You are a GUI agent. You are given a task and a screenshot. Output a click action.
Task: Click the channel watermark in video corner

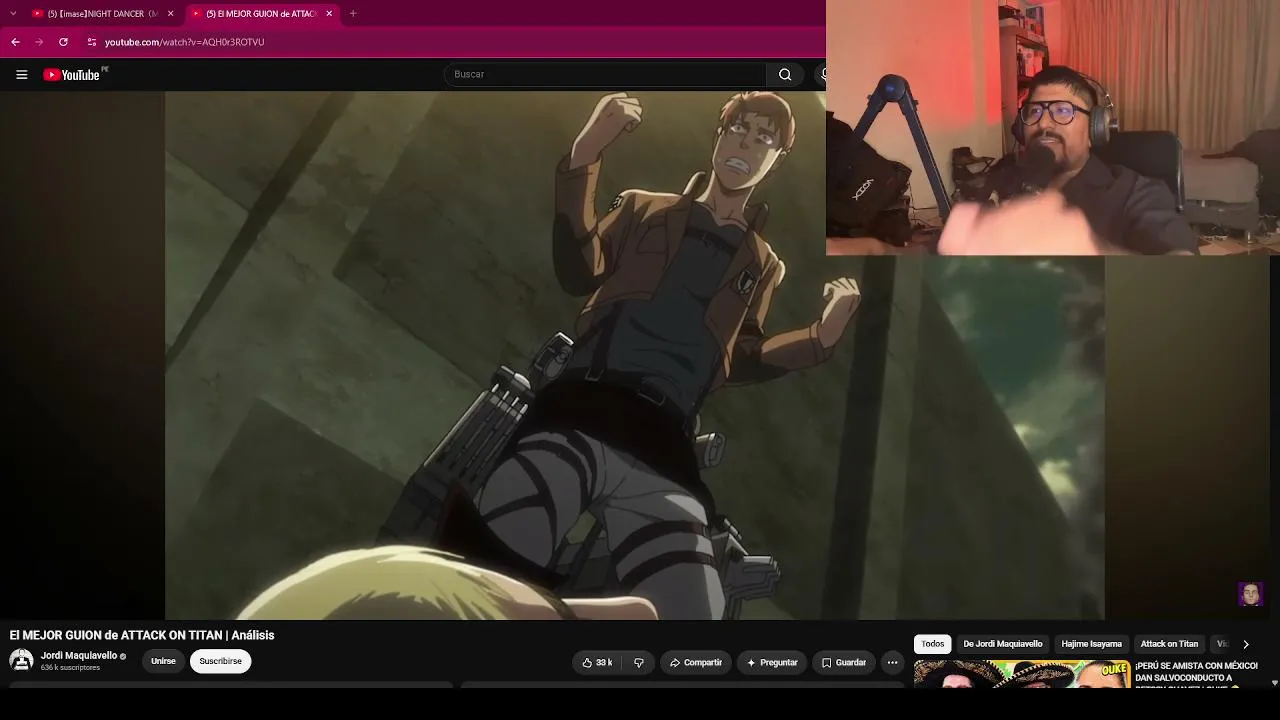1250,594
